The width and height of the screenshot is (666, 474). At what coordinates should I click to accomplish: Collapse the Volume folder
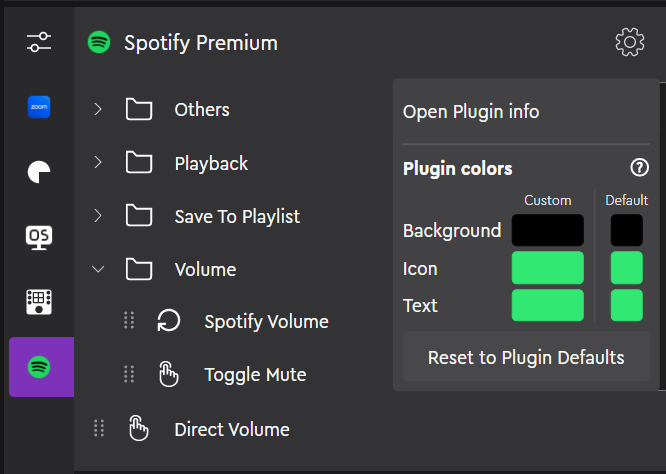(x=98, y=269)
